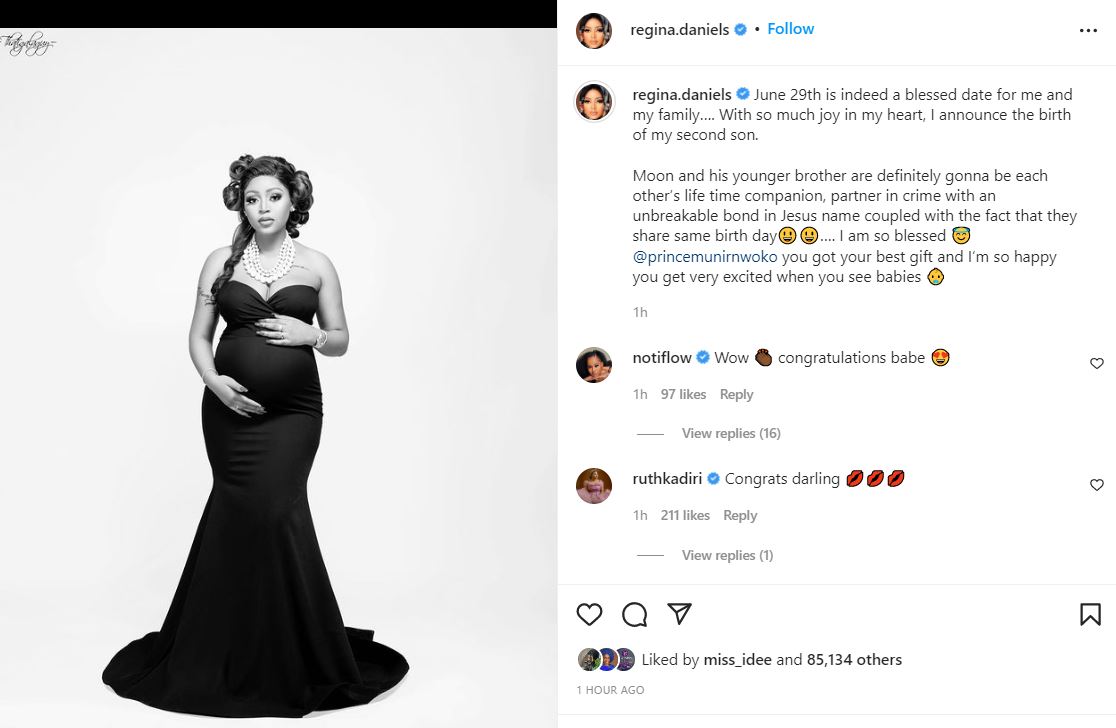This screenshot has width=1116, height=728.
Task: Open notiflow's profile avatar
Action: coord(594,365)
